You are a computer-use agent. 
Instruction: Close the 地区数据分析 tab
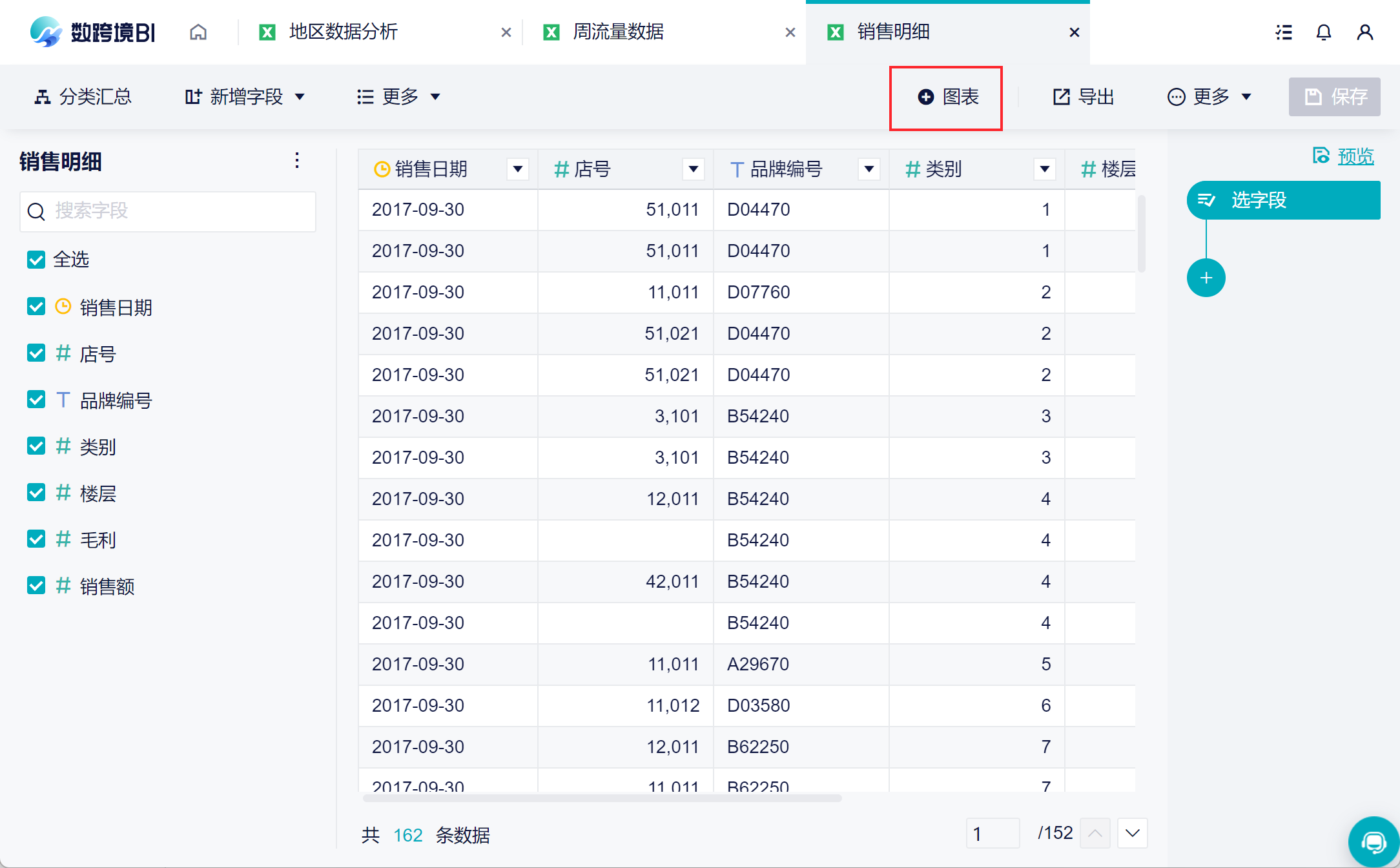(x=506, y=32)
